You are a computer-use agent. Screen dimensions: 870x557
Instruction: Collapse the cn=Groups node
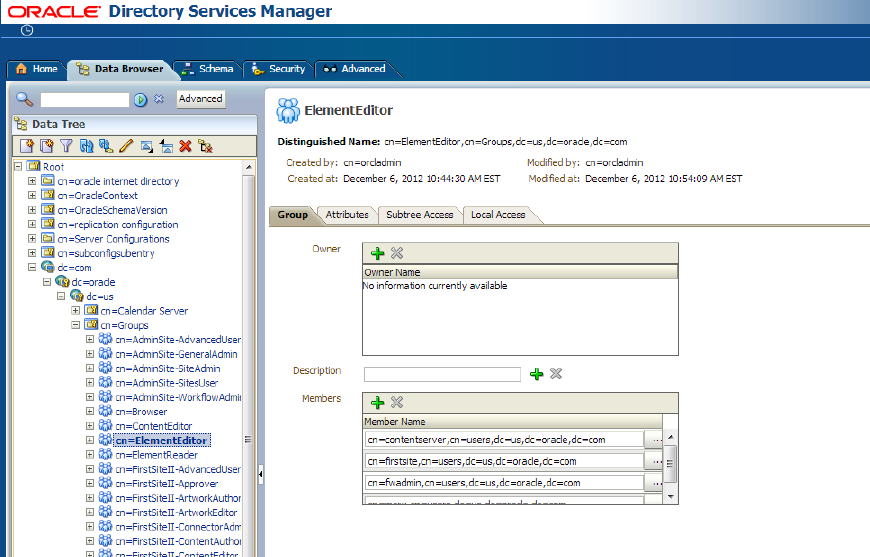point(75,325)
